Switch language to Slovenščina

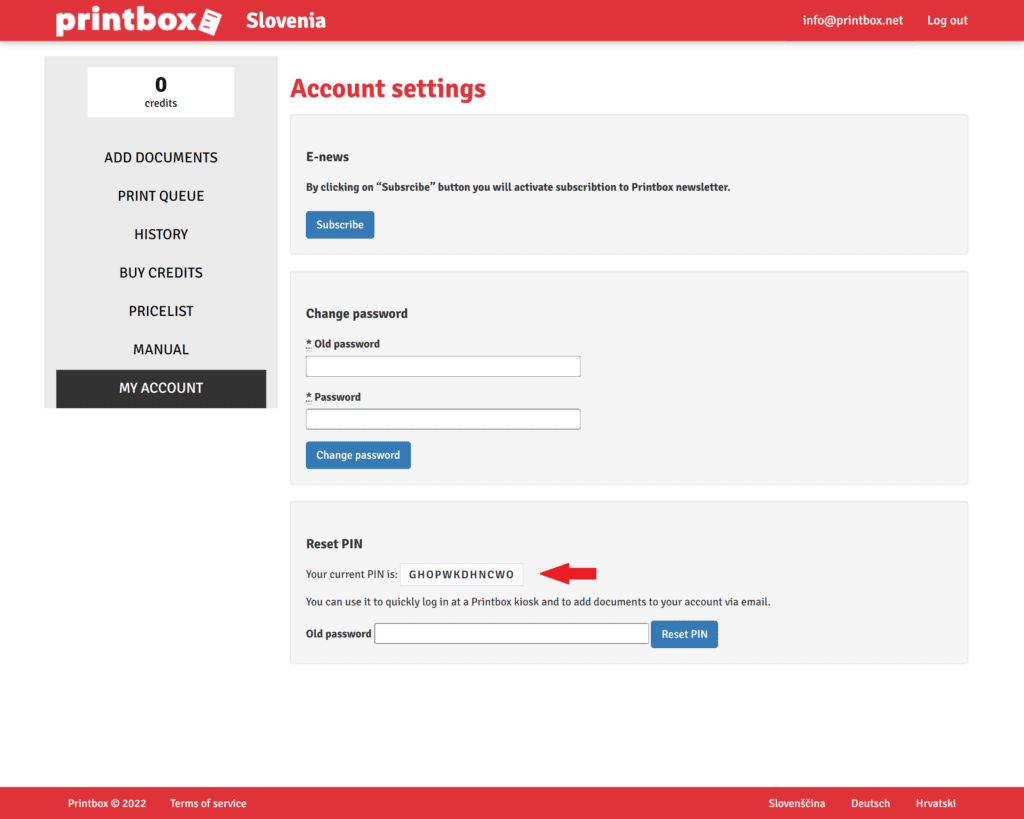point(797,803)
